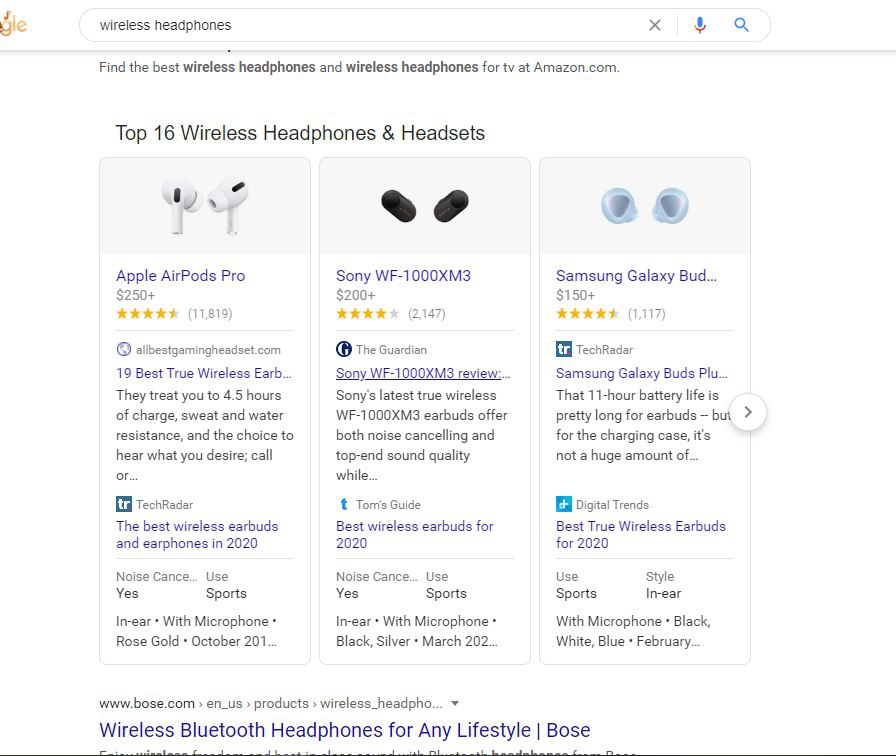This screenshot has height=756, width=896.
Task: Open 'Samsung Galaxy Buds Plu...' TechRadar article
Action: (x=642, y=373)
